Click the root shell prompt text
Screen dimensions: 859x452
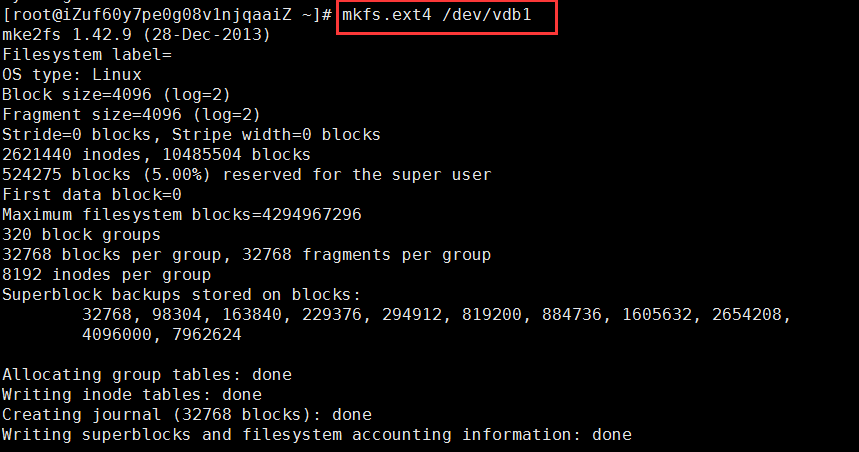(167, 15)
